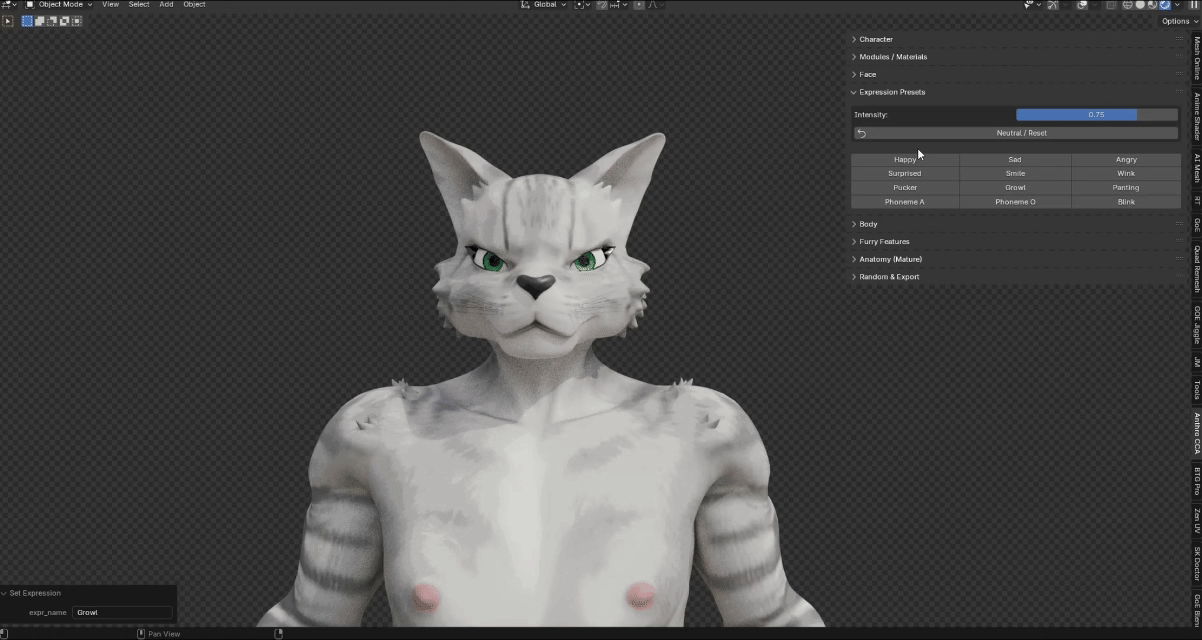Apply the Angry expression preset

(x=1126, y=160)
